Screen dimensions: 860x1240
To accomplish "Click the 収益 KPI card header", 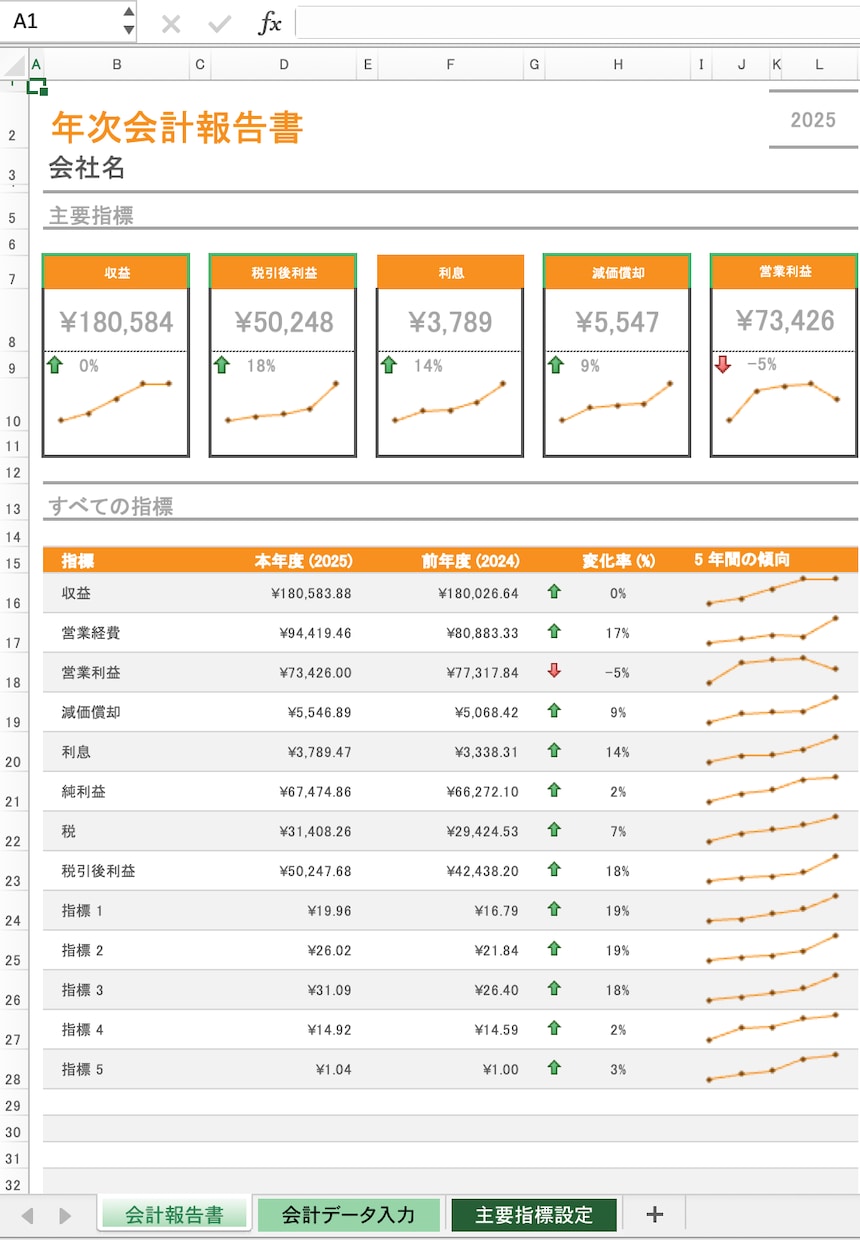I will tap(116, 272).
